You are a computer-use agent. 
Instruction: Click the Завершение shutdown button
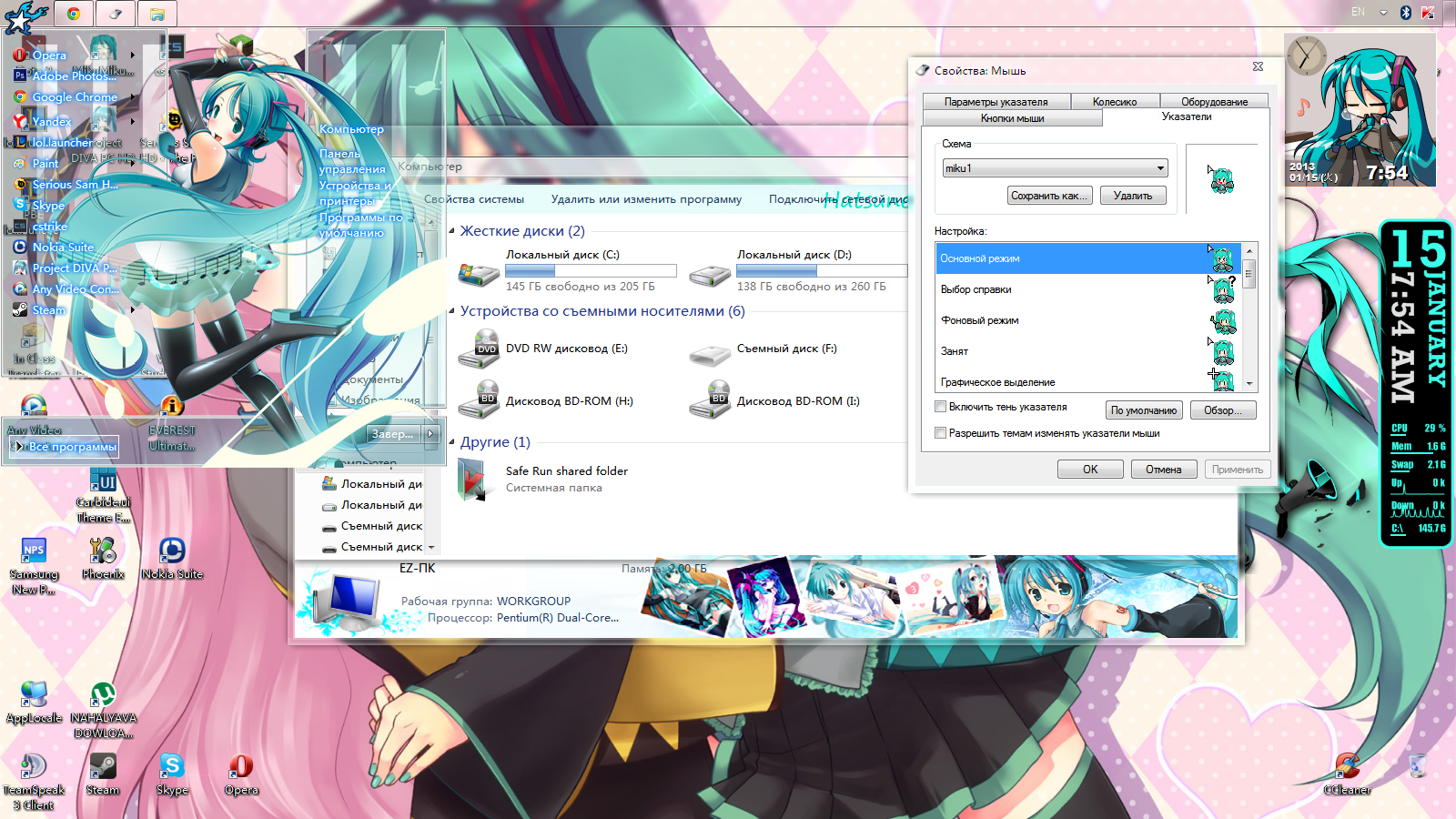[x=394, y=434]
